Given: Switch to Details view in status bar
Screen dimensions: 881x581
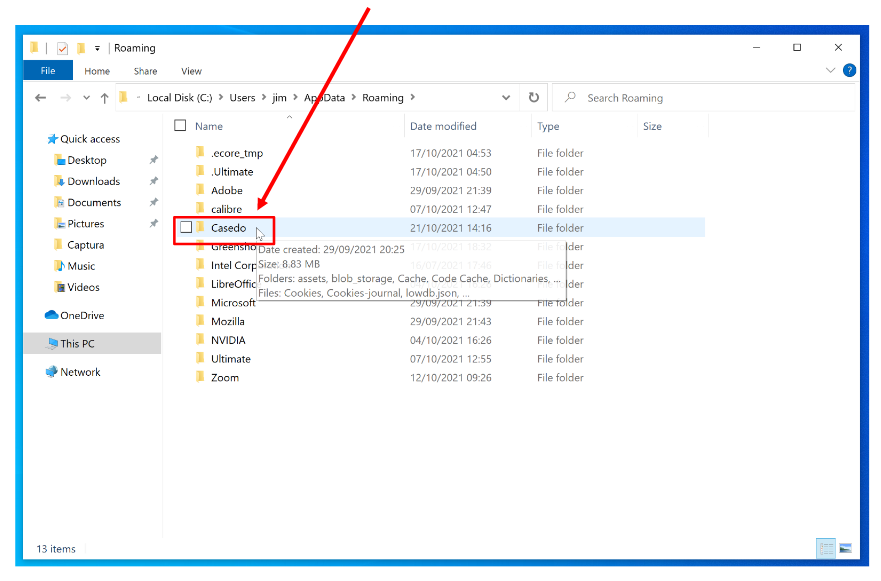Looking at the screenshot, I should [826, 548].
